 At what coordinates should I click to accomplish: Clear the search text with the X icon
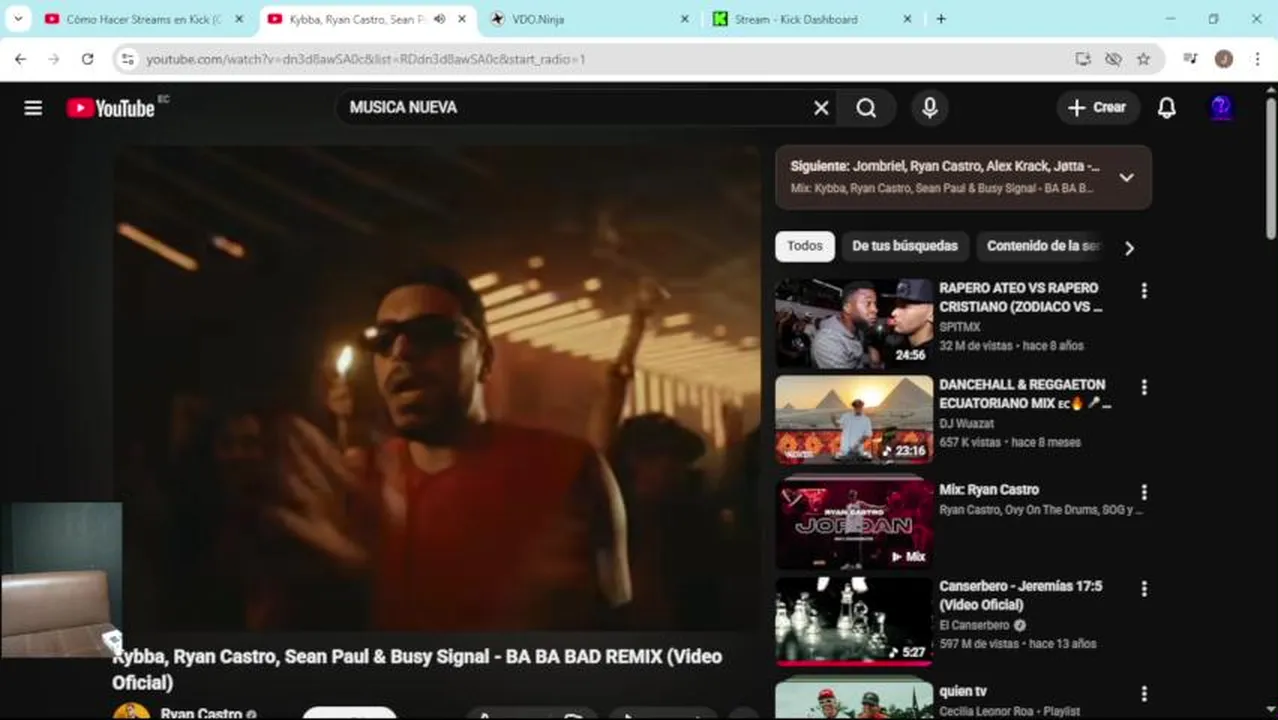(821, 108)
